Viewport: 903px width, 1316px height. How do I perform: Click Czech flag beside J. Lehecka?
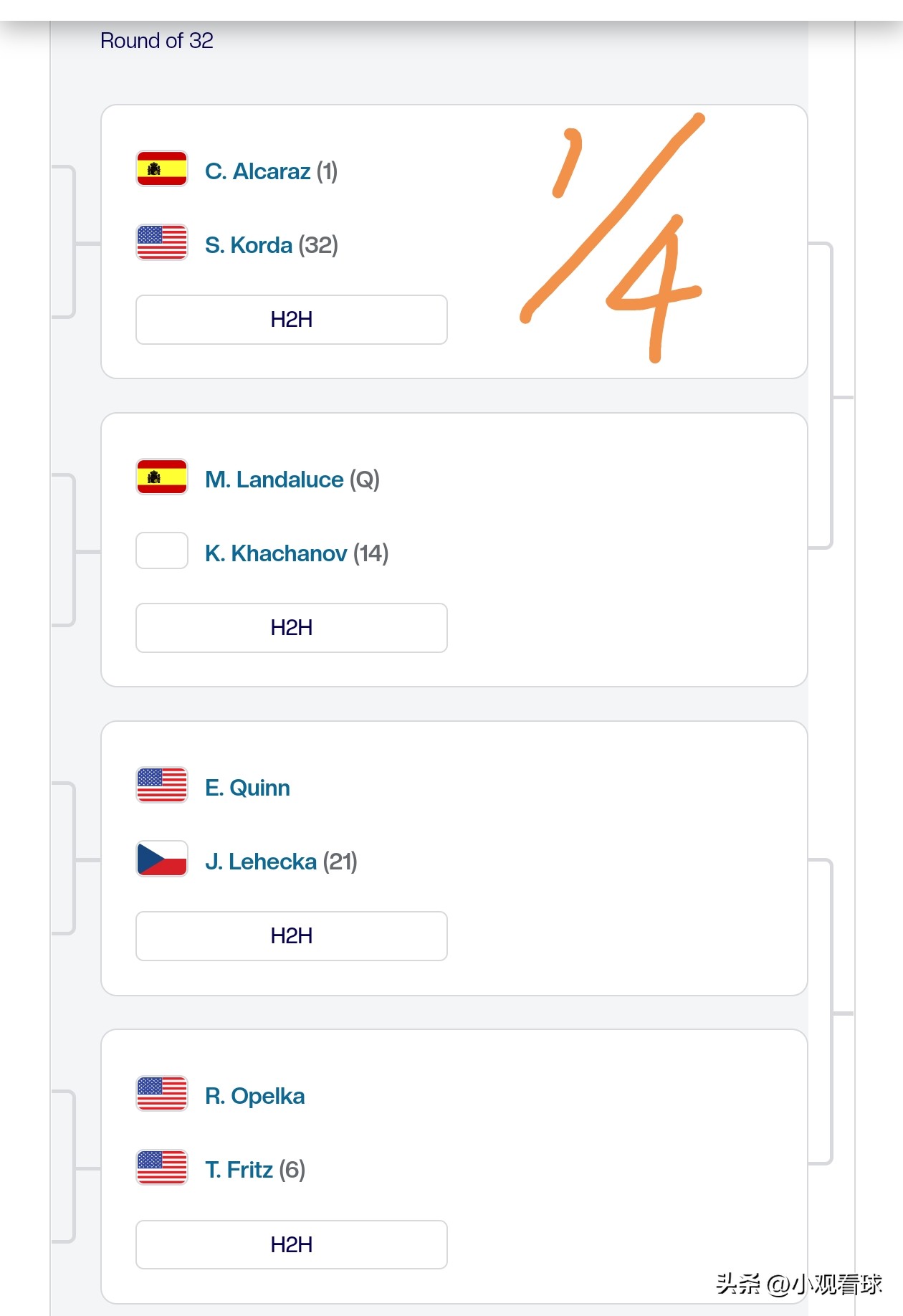[x=162, y=859]
